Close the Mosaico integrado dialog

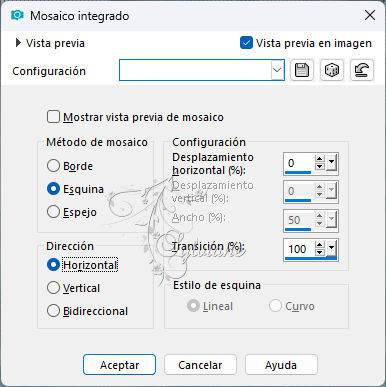click(370, 15)
